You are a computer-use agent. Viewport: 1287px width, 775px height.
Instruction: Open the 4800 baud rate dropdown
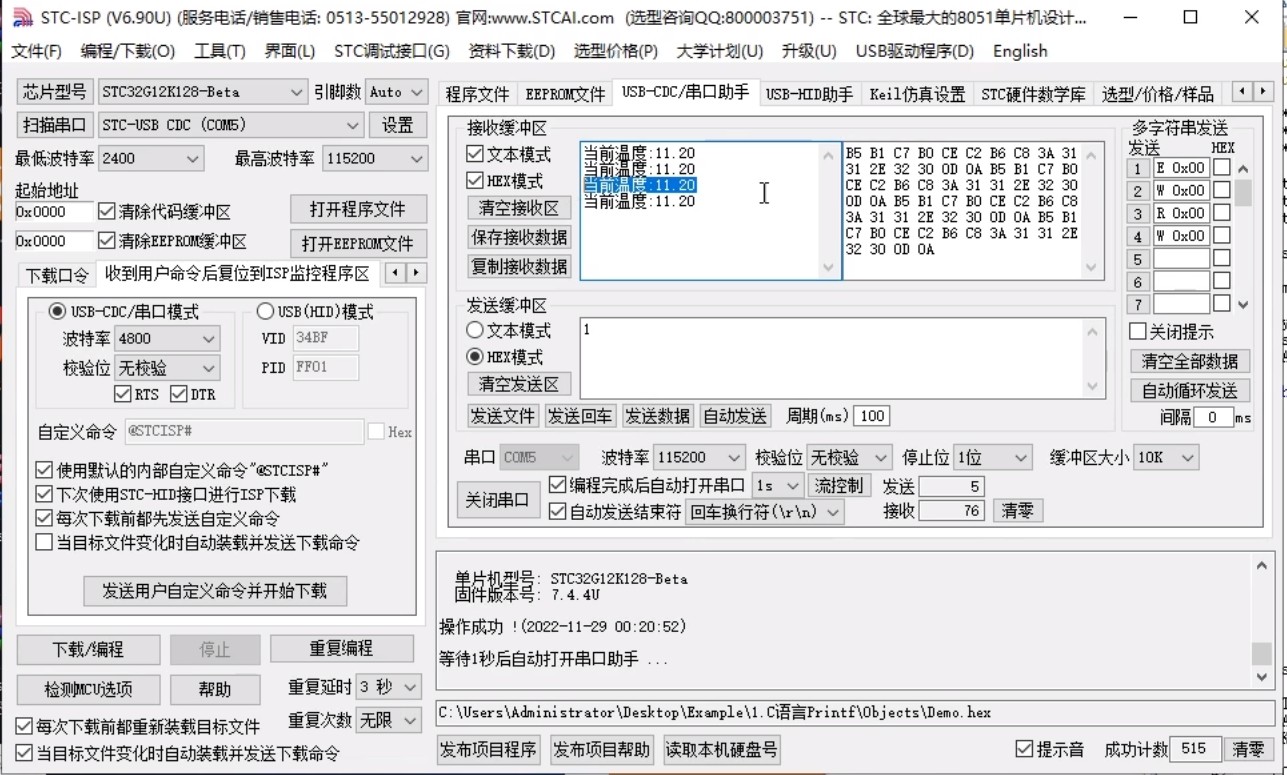(x=167, y=339)
